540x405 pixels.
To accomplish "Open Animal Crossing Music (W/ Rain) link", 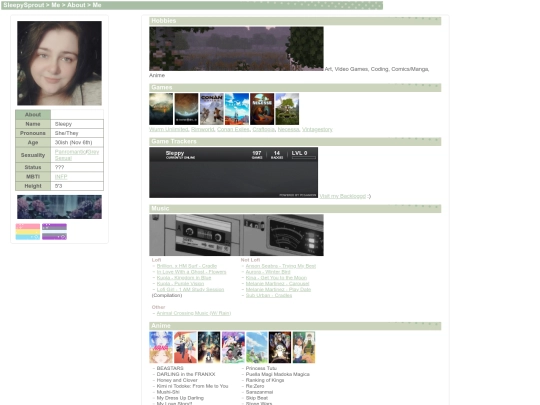I will point(194,313).
